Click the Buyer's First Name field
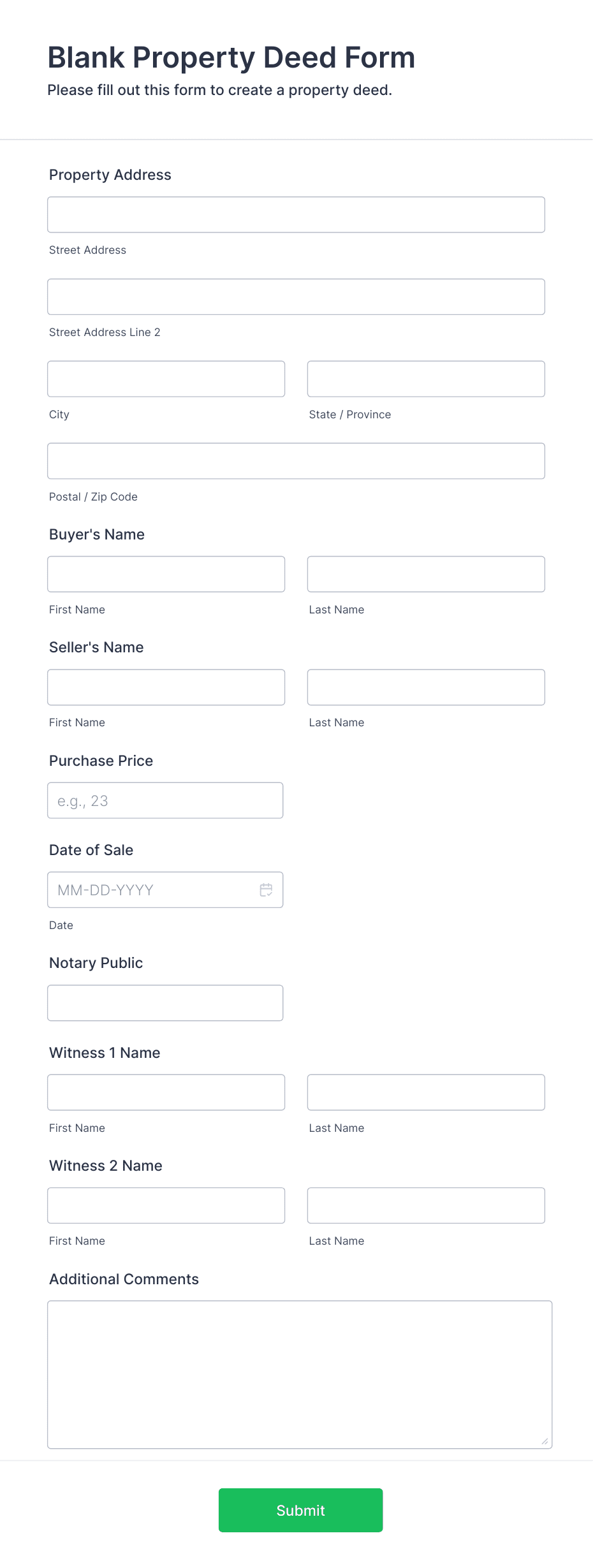The image size is (593, 1568). click(166, 573)
